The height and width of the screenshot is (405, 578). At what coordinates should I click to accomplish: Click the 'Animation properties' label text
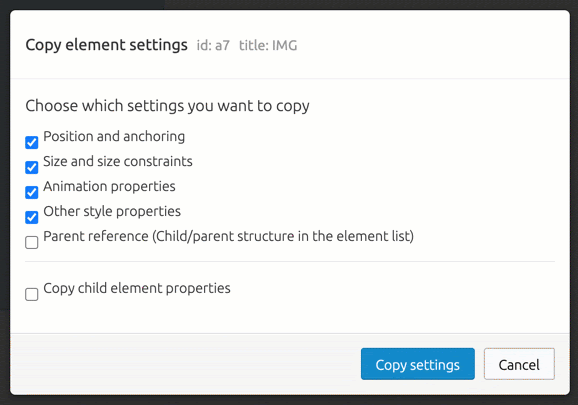(x=109, y=187)
